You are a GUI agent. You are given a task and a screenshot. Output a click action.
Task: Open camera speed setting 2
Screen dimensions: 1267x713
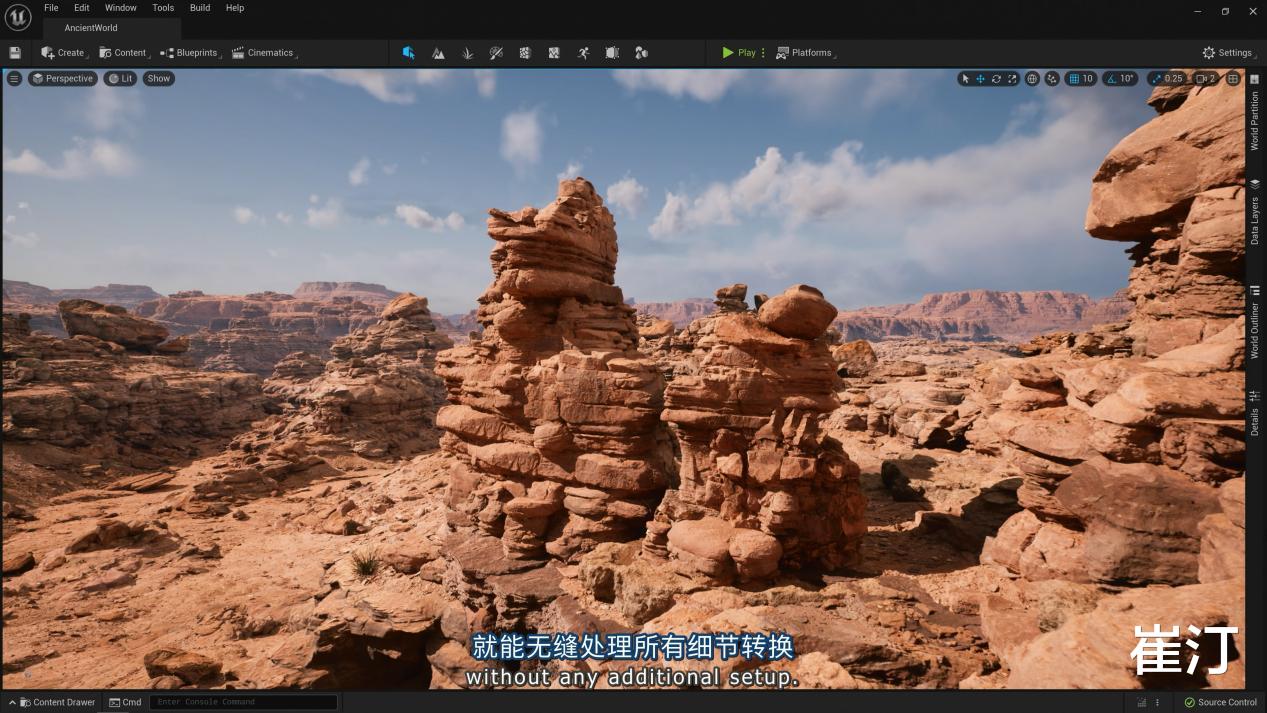[x=1208, y=79]
